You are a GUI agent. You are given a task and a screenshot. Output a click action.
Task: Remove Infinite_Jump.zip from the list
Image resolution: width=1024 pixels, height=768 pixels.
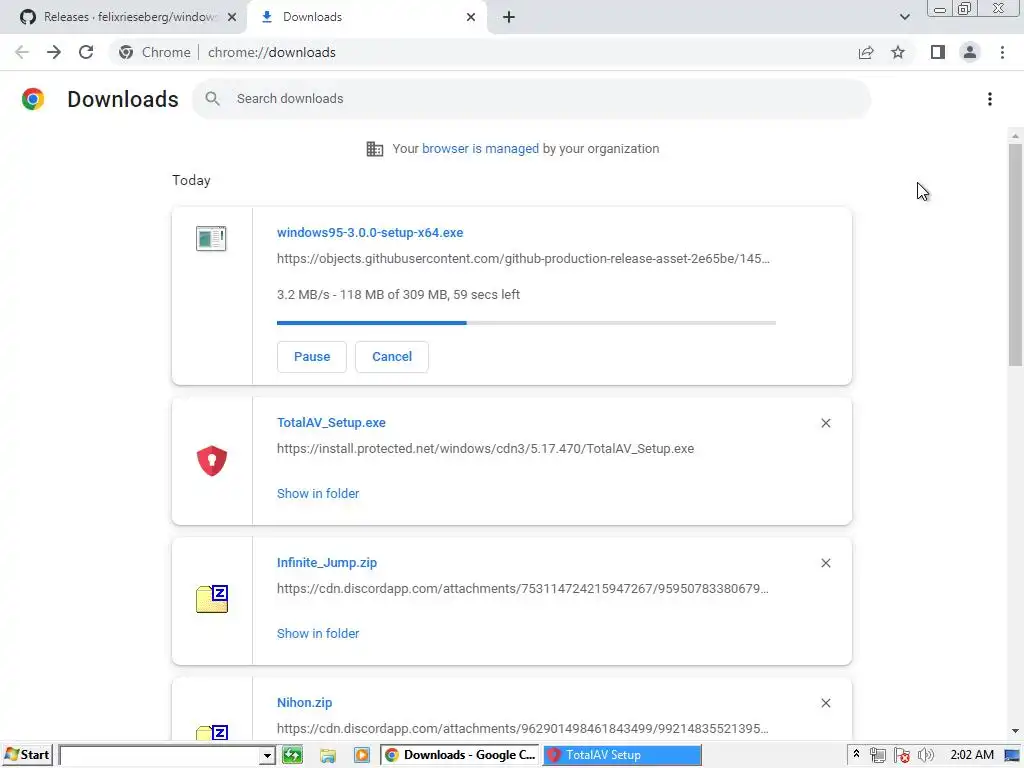tap(825, 563)
